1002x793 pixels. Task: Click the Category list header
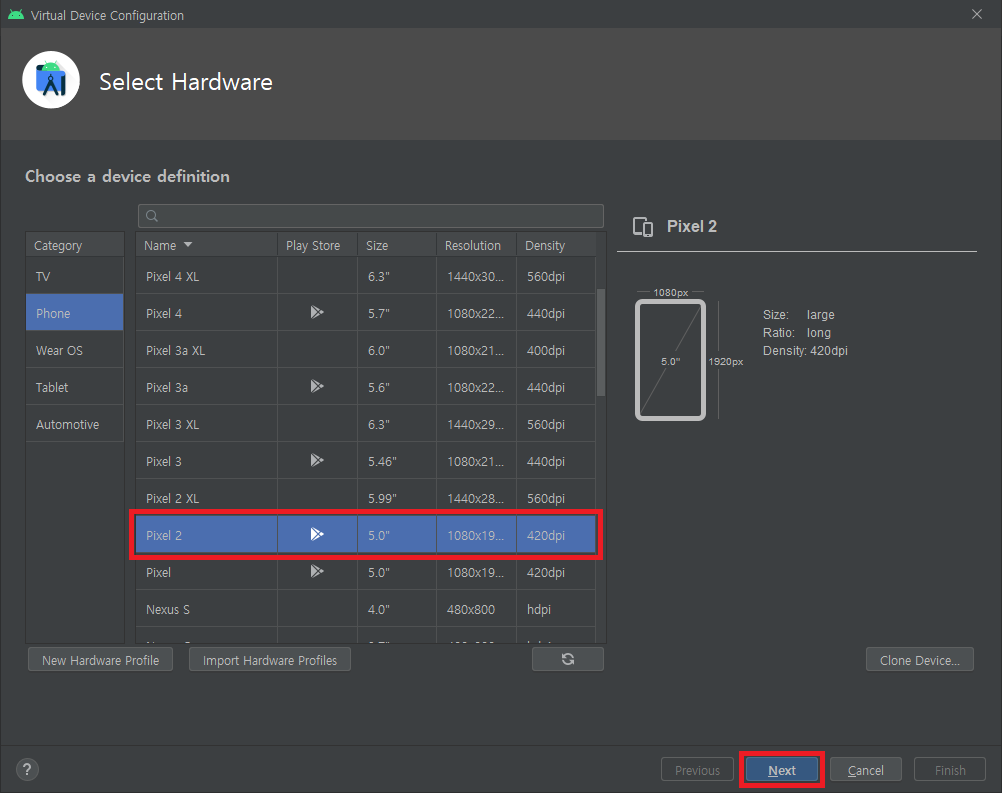pyautogui.click(x=75, y=245)
